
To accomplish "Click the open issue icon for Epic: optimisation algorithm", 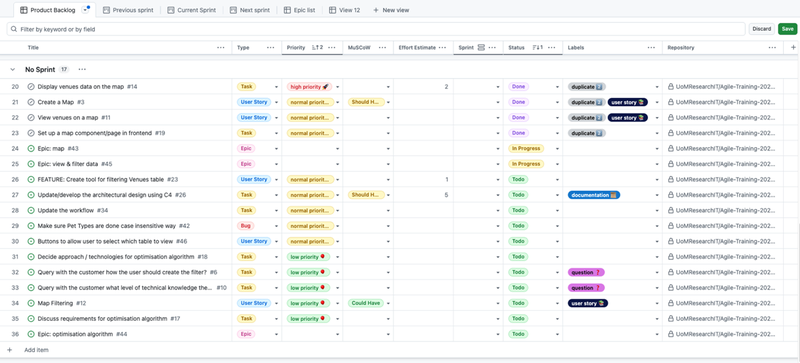I will [x=31, y=334].
